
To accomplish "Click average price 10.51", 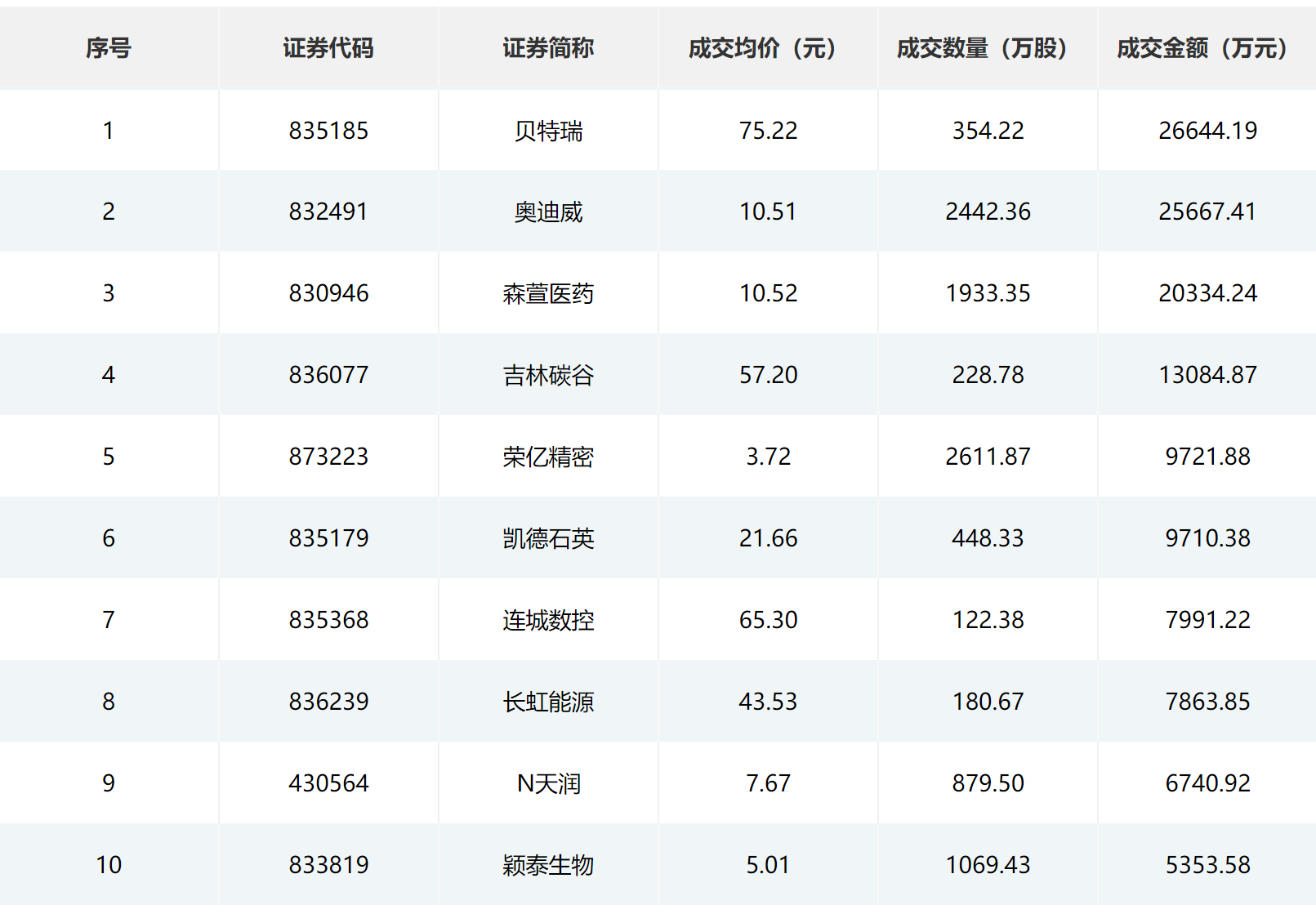I will [768, 212].
